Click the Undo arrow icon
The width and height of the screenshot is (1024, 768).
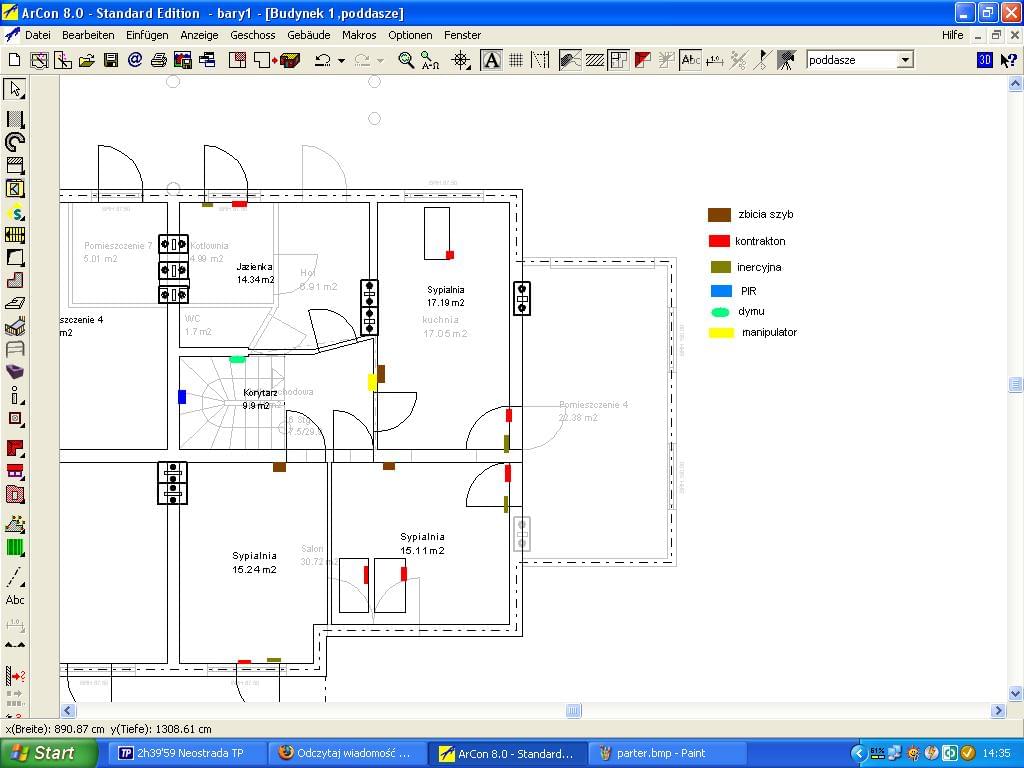[x=323, y=60]
